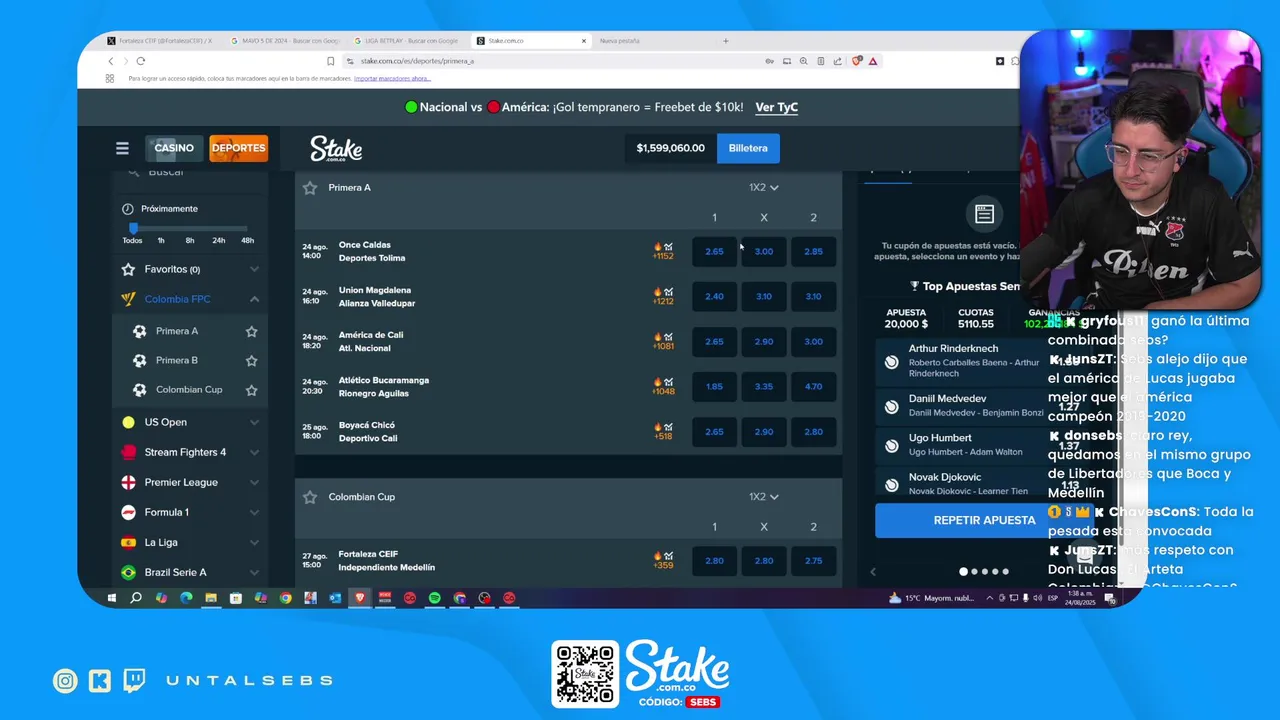Select the 48h time filter
The height and width of the screenshot is (720, 1280).
247,240
